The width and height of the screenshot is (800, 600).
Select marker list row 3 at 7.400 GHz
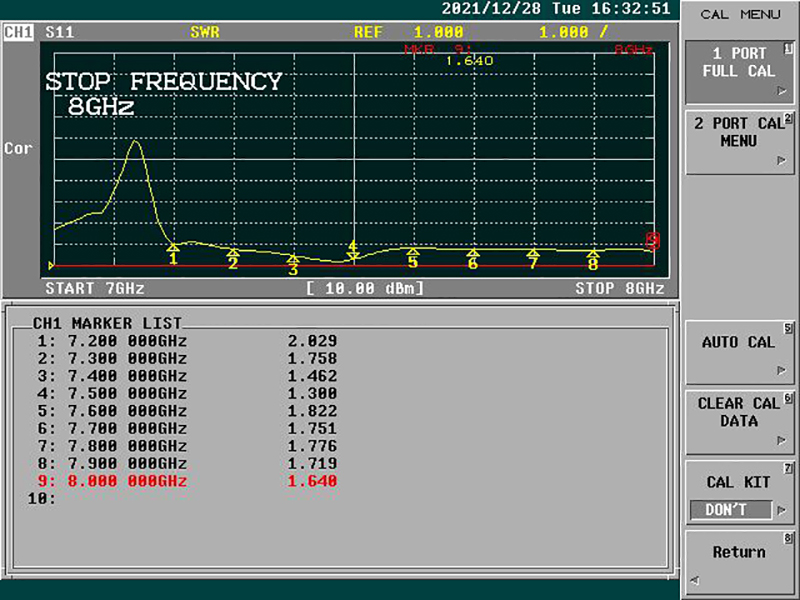pyautogui.click(x=187, y=376)
